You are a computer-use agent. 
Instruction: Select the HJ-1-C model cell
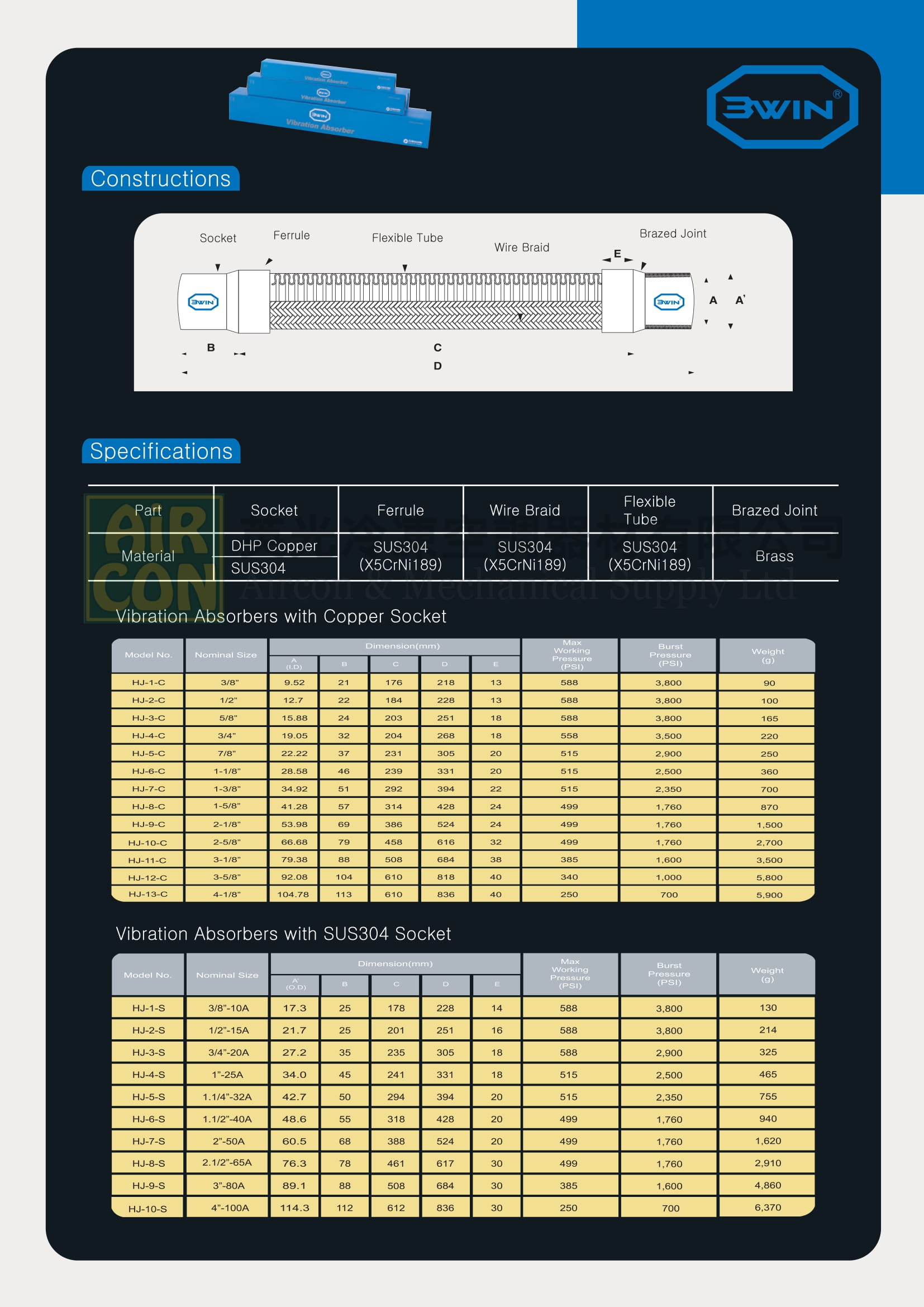(x=148, y=682)
